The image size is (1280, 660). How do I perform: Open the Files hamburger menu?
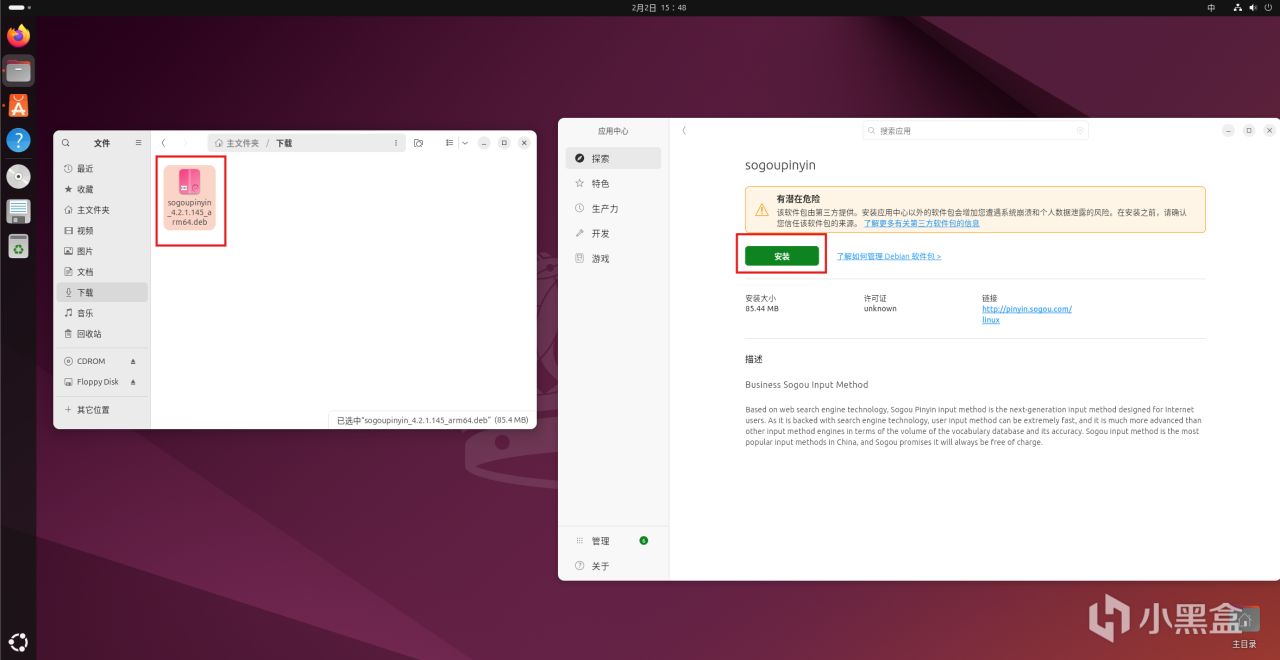pos(138,143)
